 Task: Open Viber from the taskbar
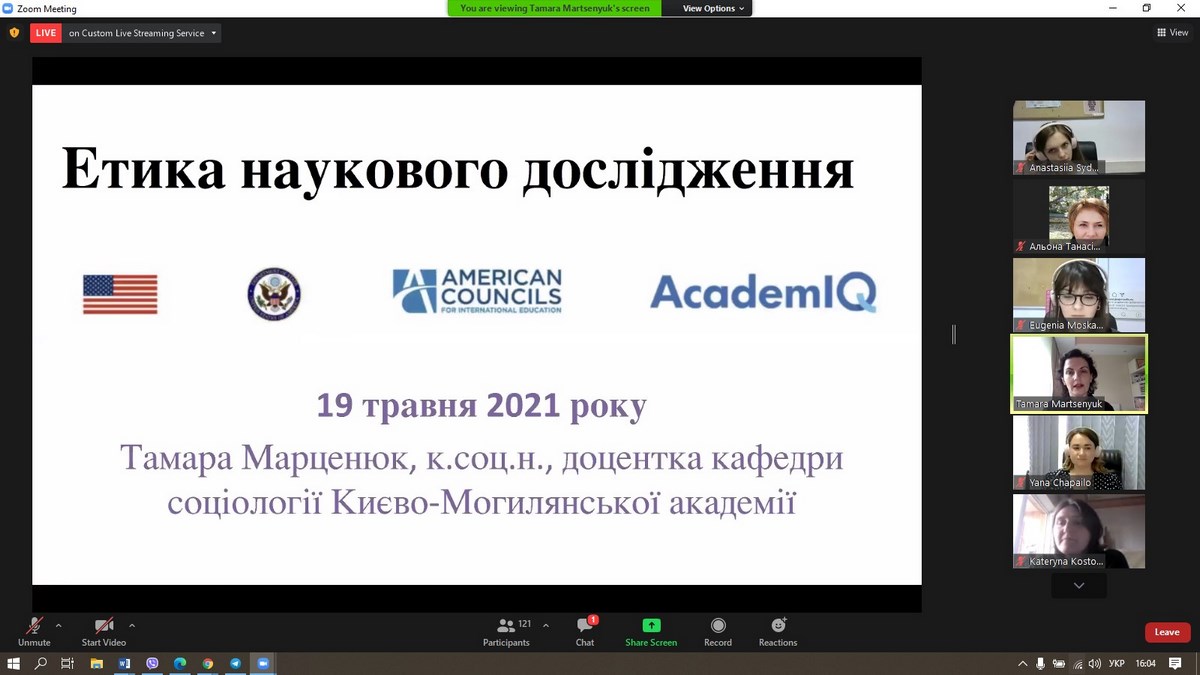pyautogui.click(x=152, y=663)
